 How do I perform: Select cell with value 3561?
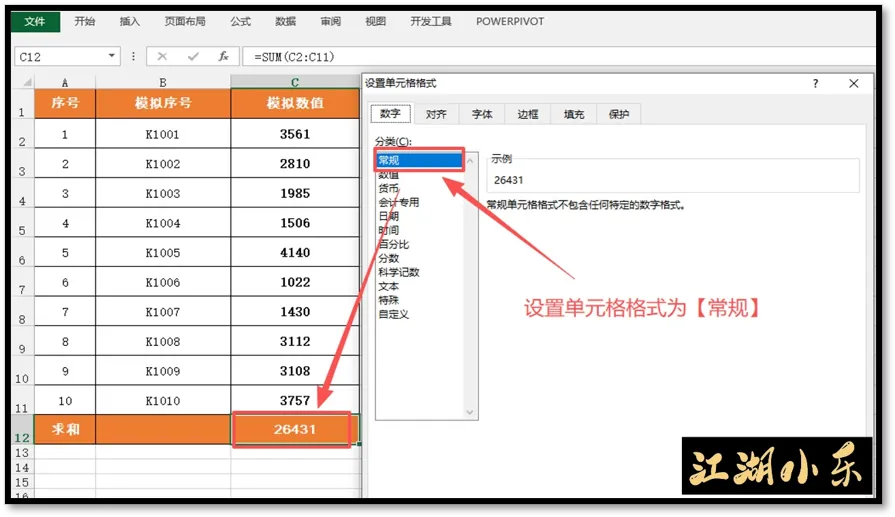(x=295, y=134)
